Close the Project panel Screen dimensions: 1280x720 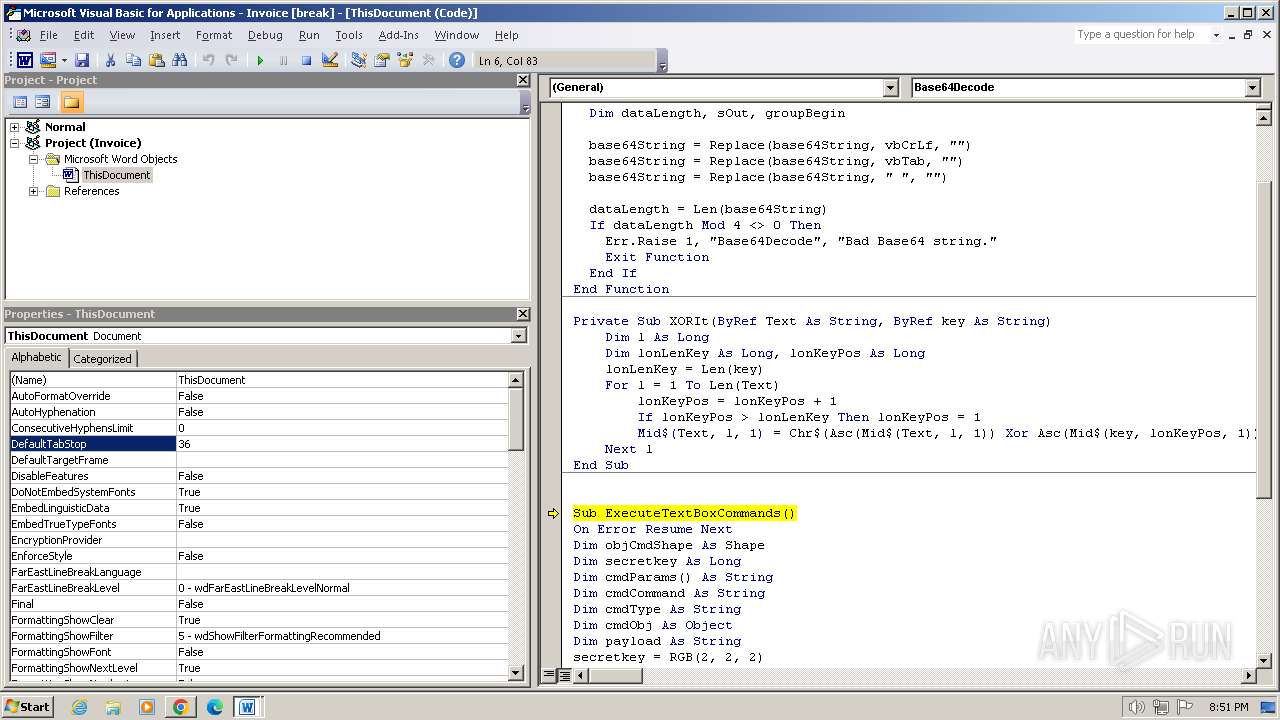pyautogui.click(x=522, y=80)
